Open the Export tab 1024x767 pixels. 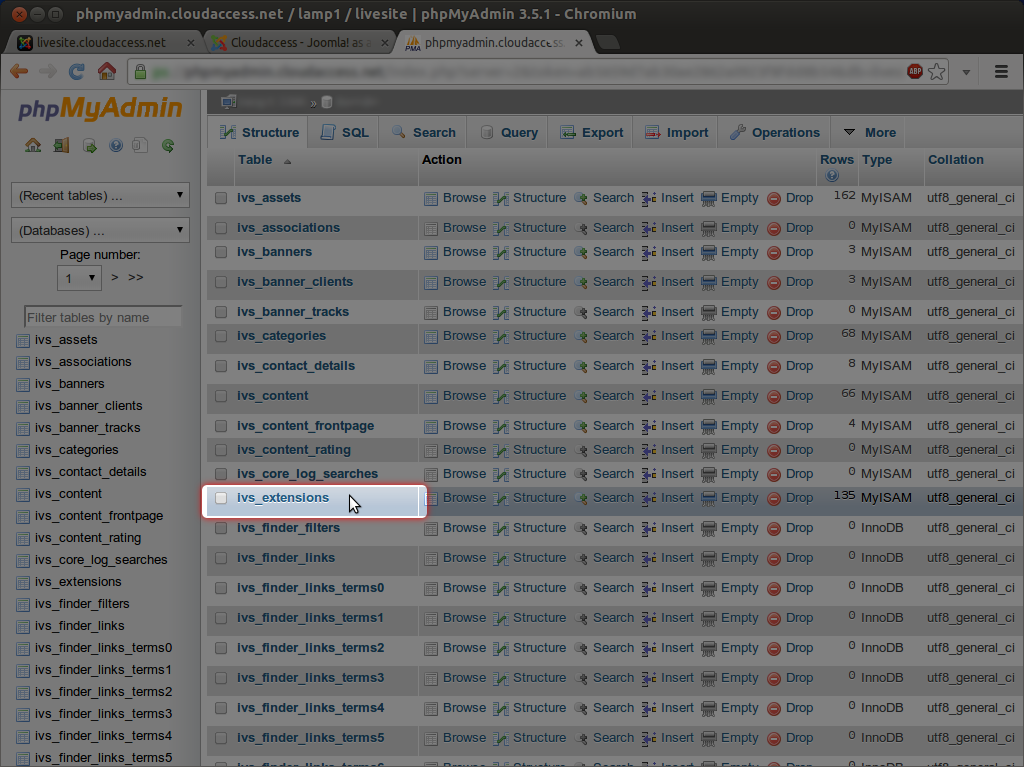click(x=592, y=133)
